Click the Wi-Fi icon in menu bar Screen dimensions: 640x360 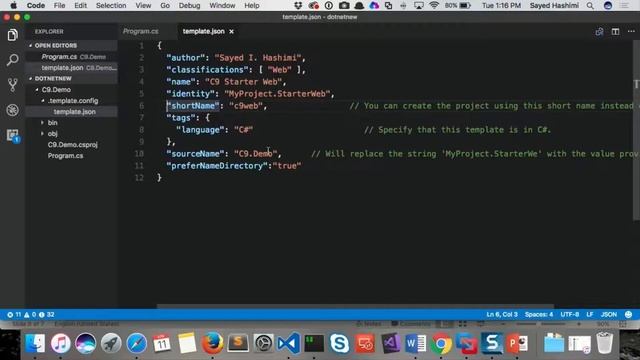[x=434, y=6]
